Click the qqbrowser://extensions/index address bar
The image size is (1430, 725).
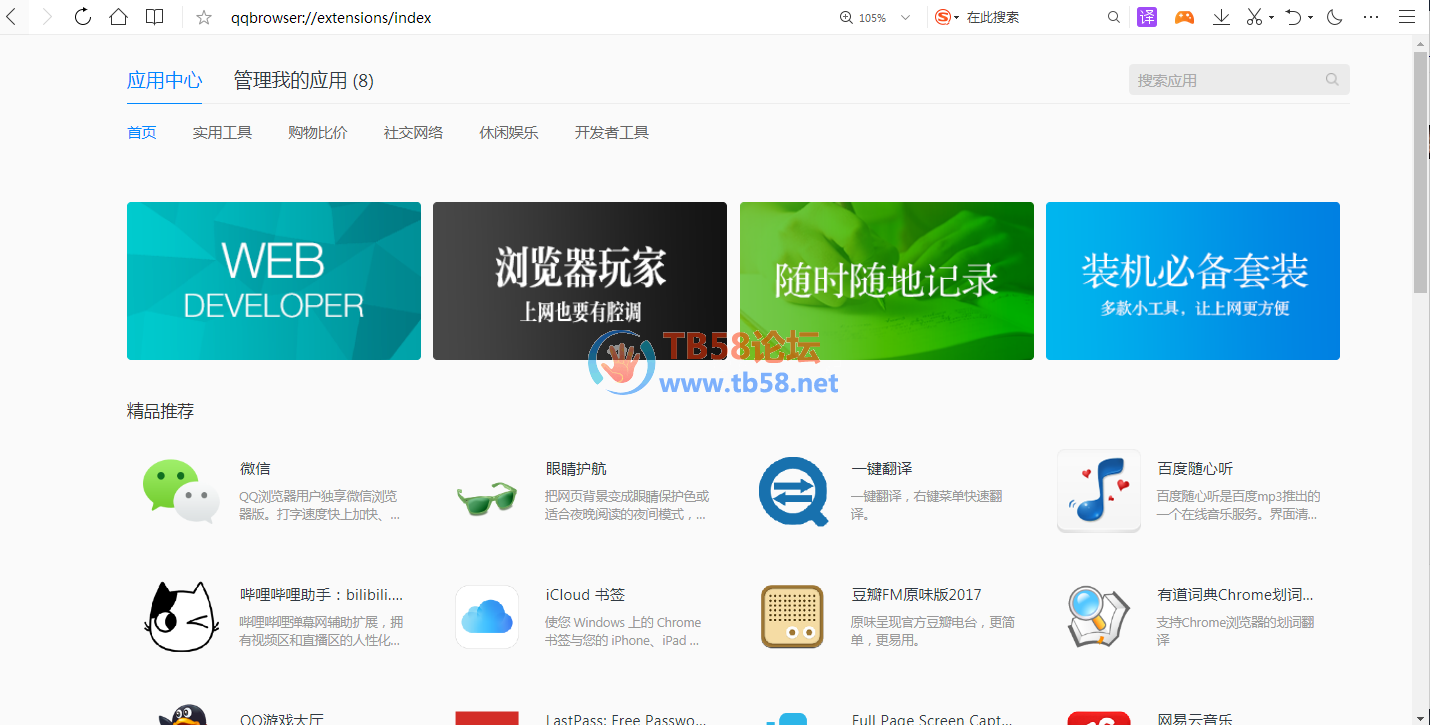pos(331,17)
